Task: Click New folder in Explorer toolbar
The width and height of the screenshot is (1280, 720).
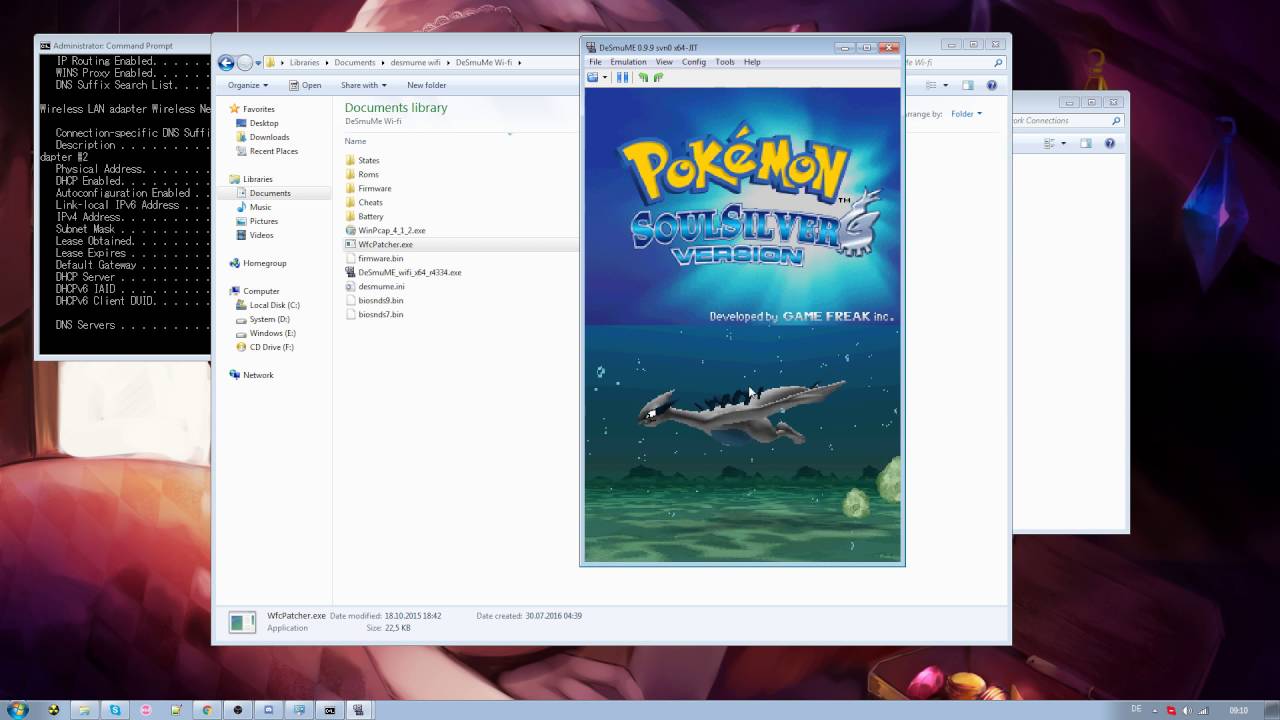Action: pos(426,85)
